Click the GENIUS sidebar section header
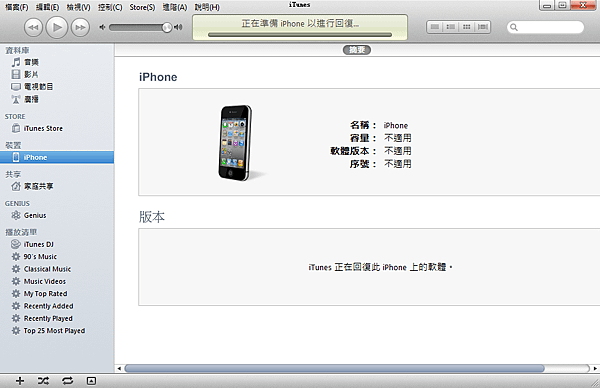 17,204
